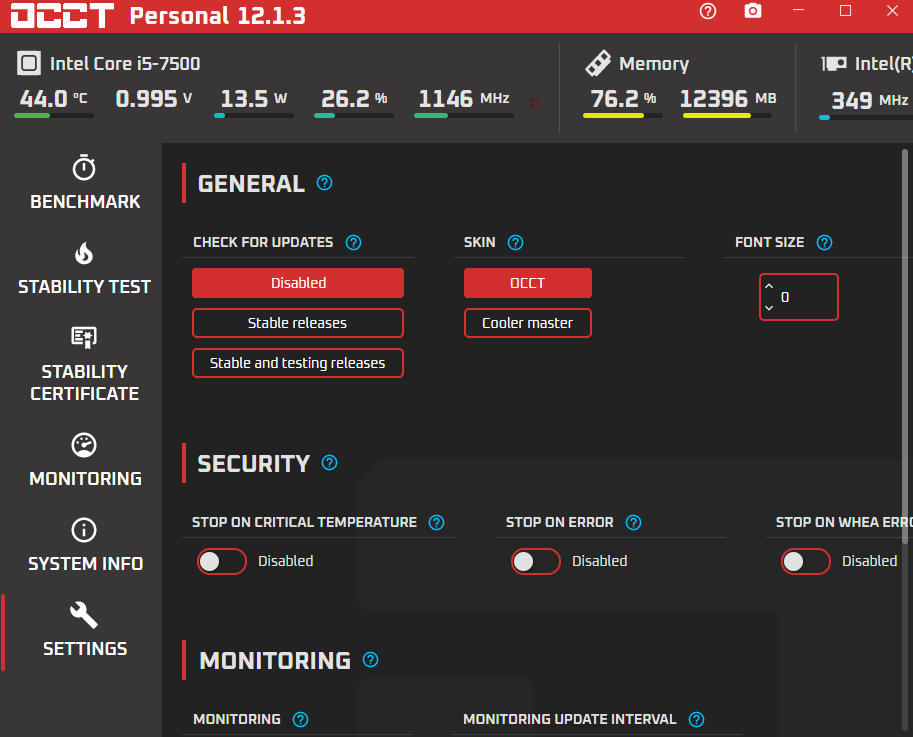Open help for Security section
The height and width of the screenshot is (737, 913).
[330, 463]
